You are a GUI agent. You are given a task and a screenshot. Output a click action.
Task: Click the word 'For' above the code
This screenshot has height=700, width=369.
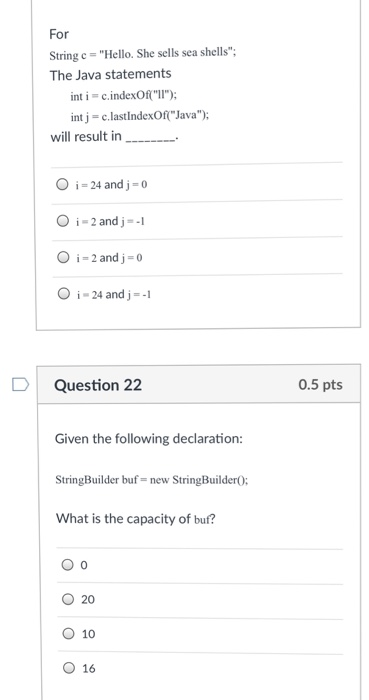[59, 34]
